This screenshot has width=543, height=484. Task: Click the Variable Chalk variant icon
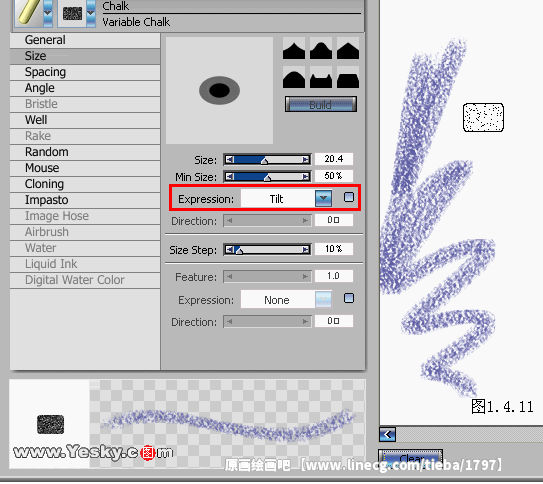tap(72, 14)
